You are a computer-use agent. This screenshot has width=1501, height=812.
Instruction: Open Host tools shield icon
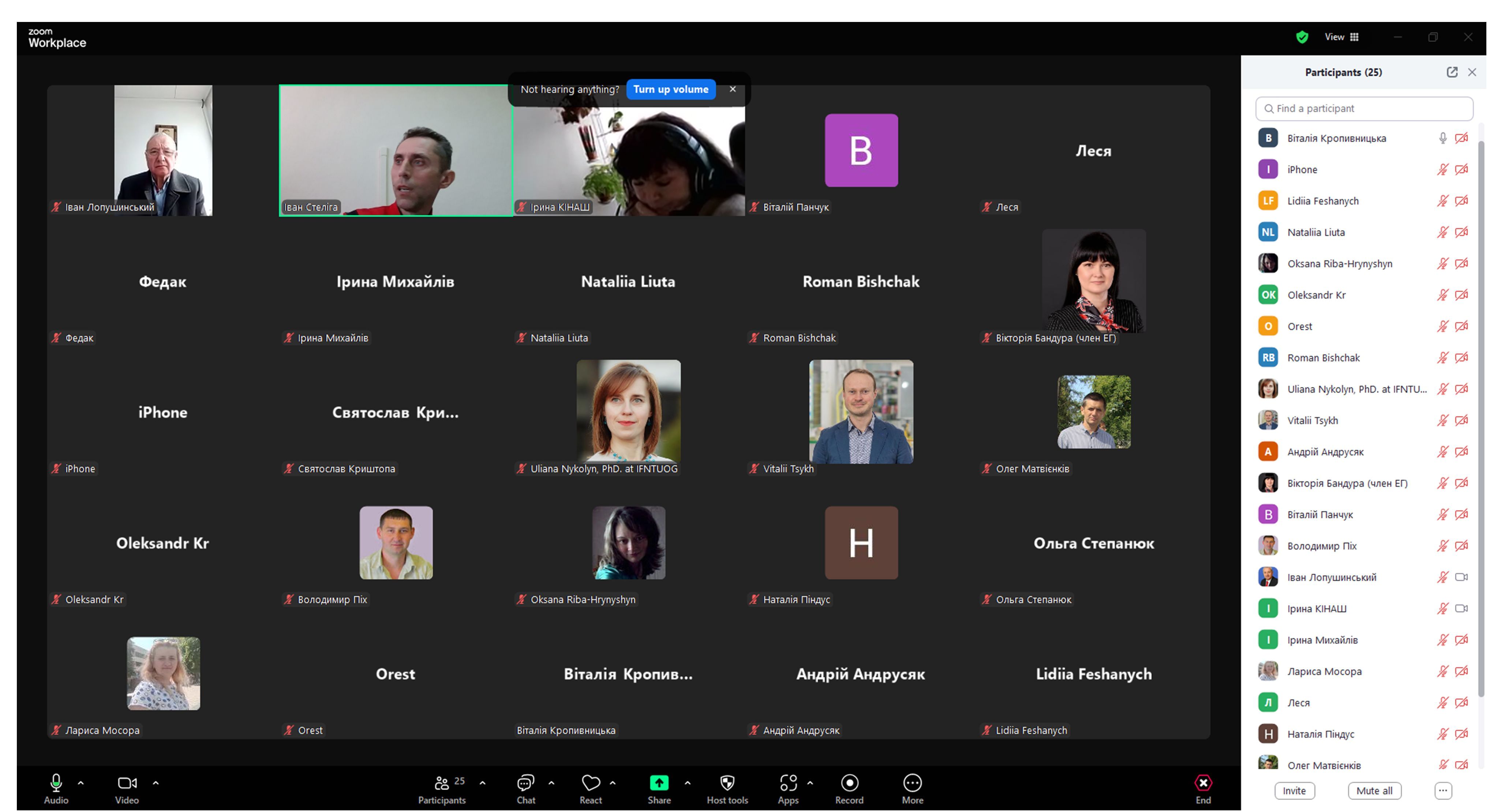[727, 783]
